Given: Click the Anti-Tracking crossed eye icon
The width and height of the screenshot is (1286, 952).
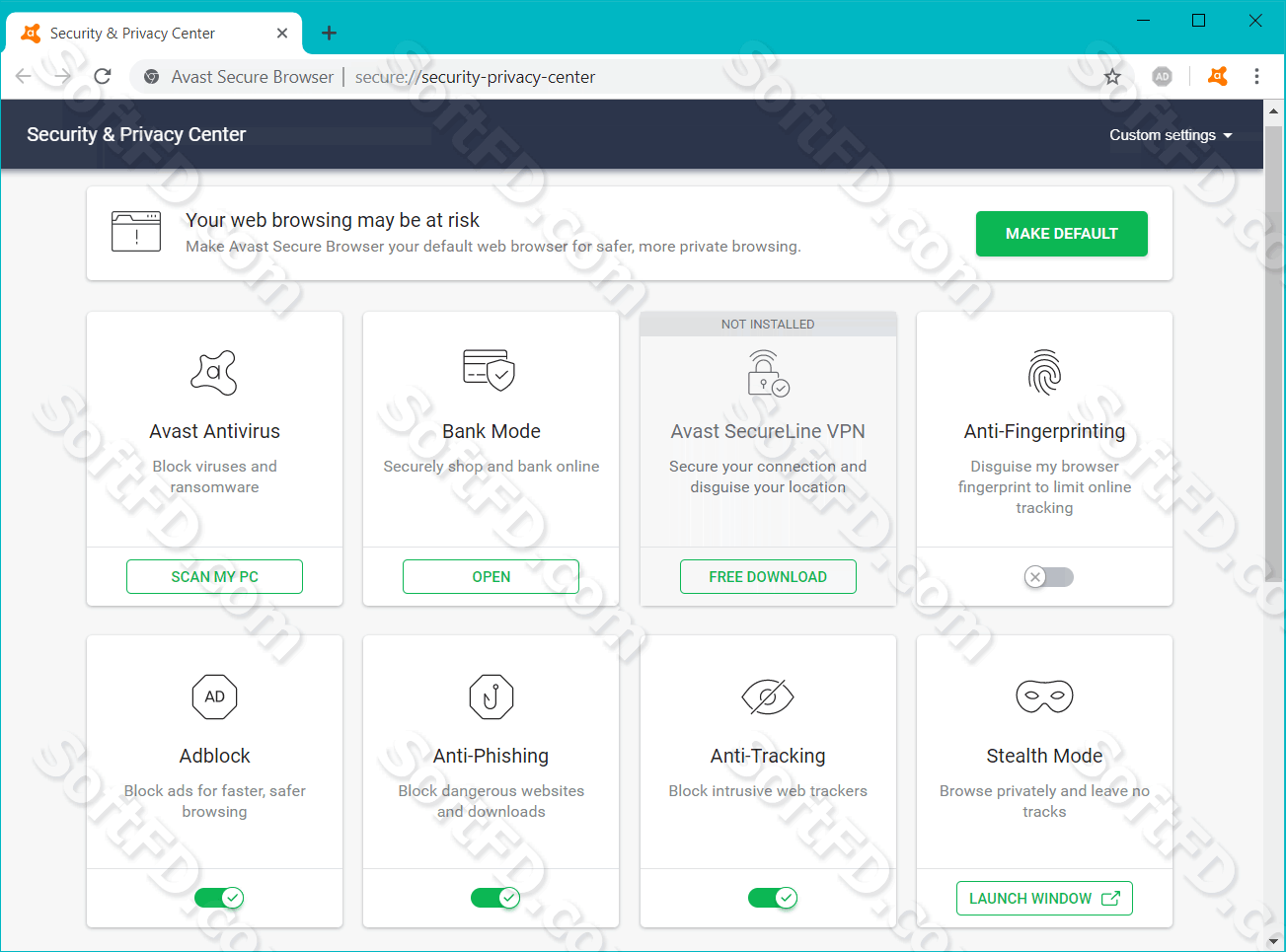Looking at the screenshot, I should point(768,696).
